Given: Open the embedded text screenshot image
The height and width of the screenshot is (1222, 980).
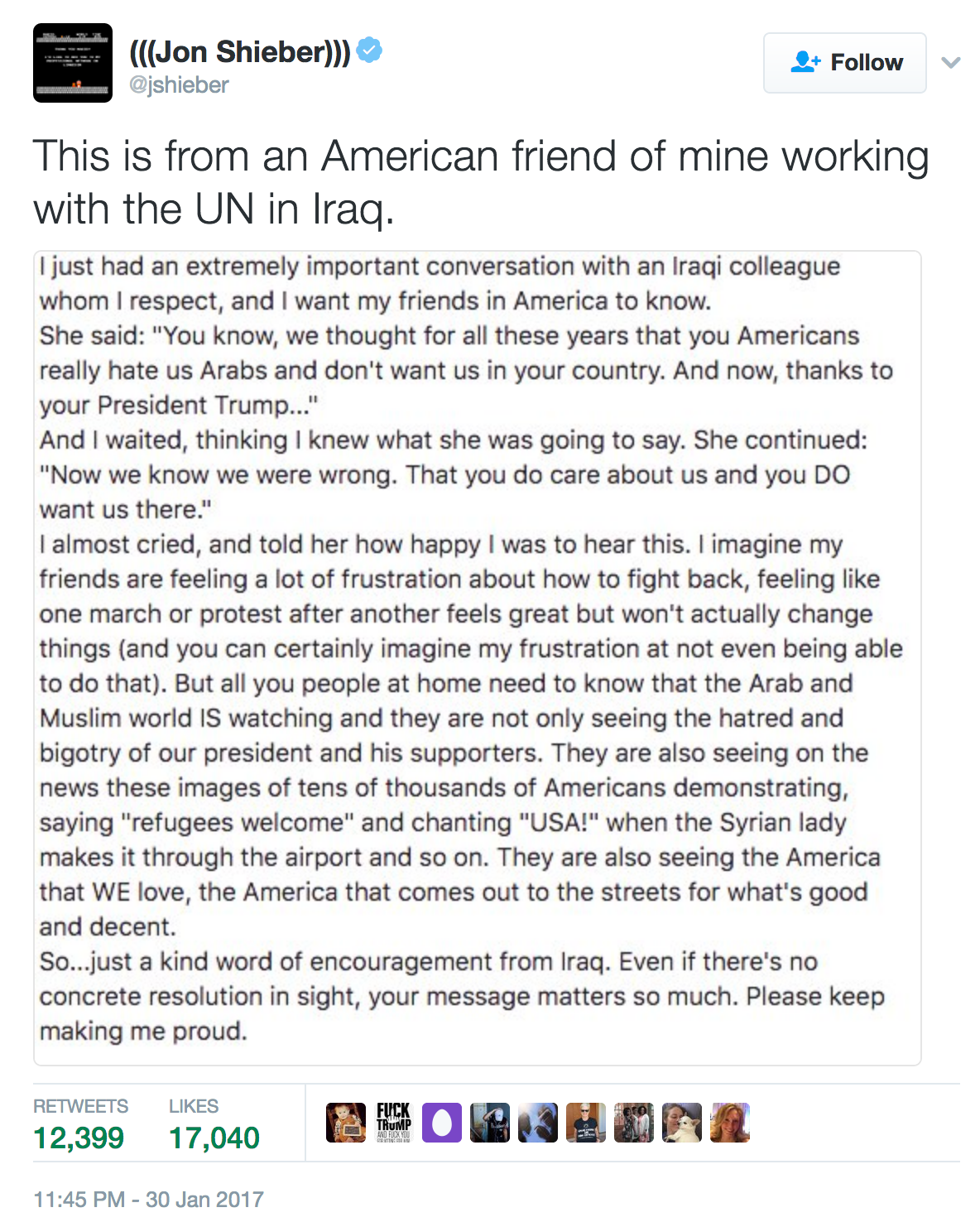Looking at the screenshot, I should point(477,657).
